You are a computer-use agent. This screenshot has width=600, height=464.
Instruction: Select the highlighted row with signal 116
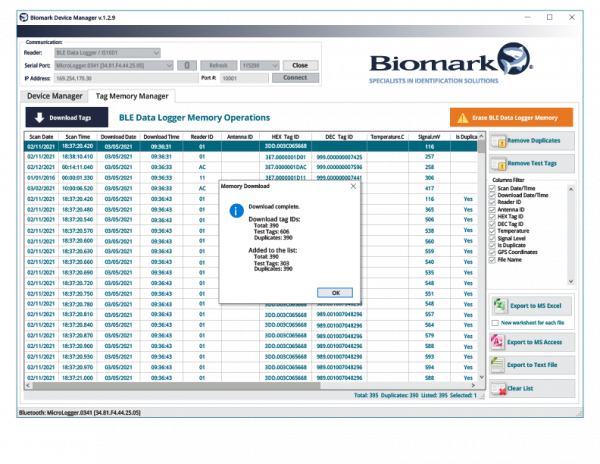point(251,146)
